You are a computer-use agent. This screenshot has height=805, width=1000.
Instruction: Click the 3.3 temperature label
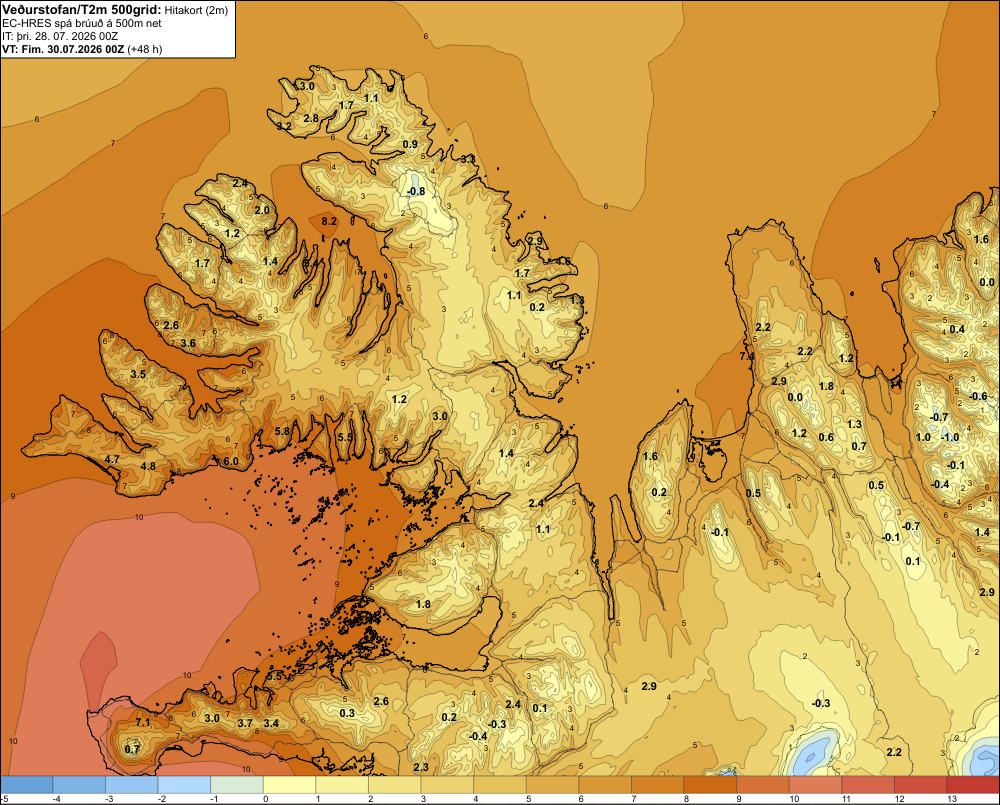coord(467,159)
